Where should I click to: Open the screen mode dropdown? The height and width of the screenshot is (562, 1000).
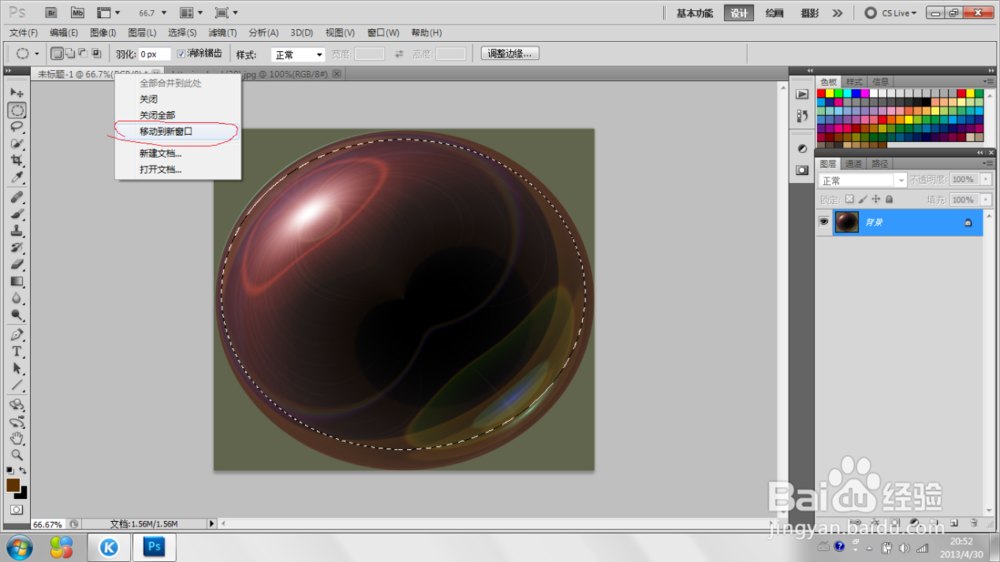click(x=226, y=13)
